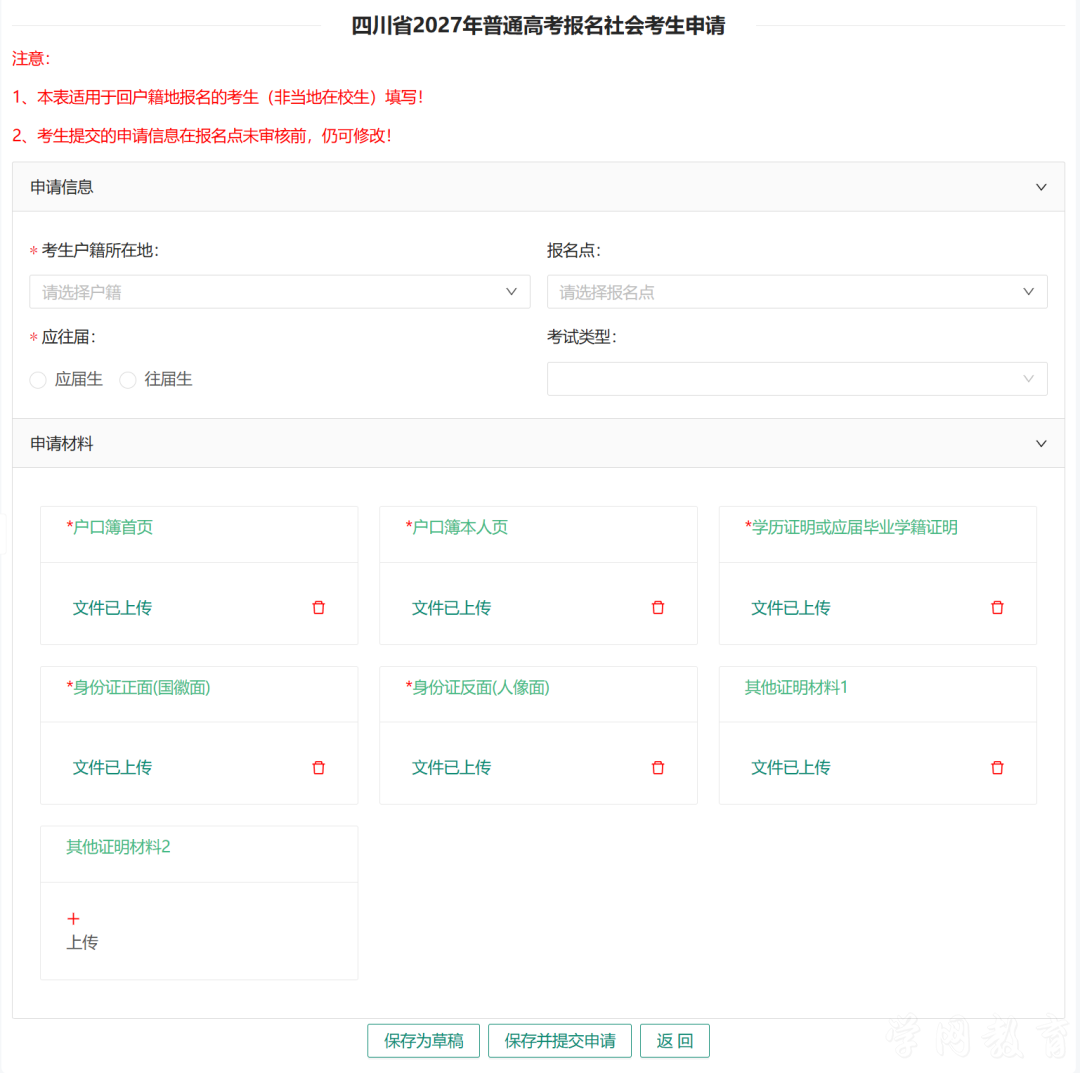Collapse the 申请信息 section chevron
Viewport: 1080px width, 1073px height.
pos(1041,187)
